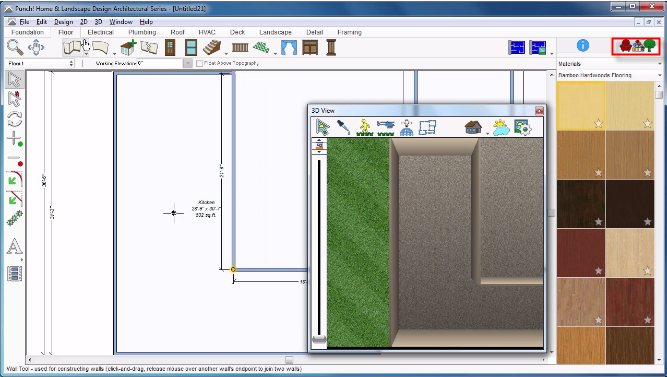667x377 pixels.
Task: Select the Text 'A' tool
Action: (x=14, y=247)
